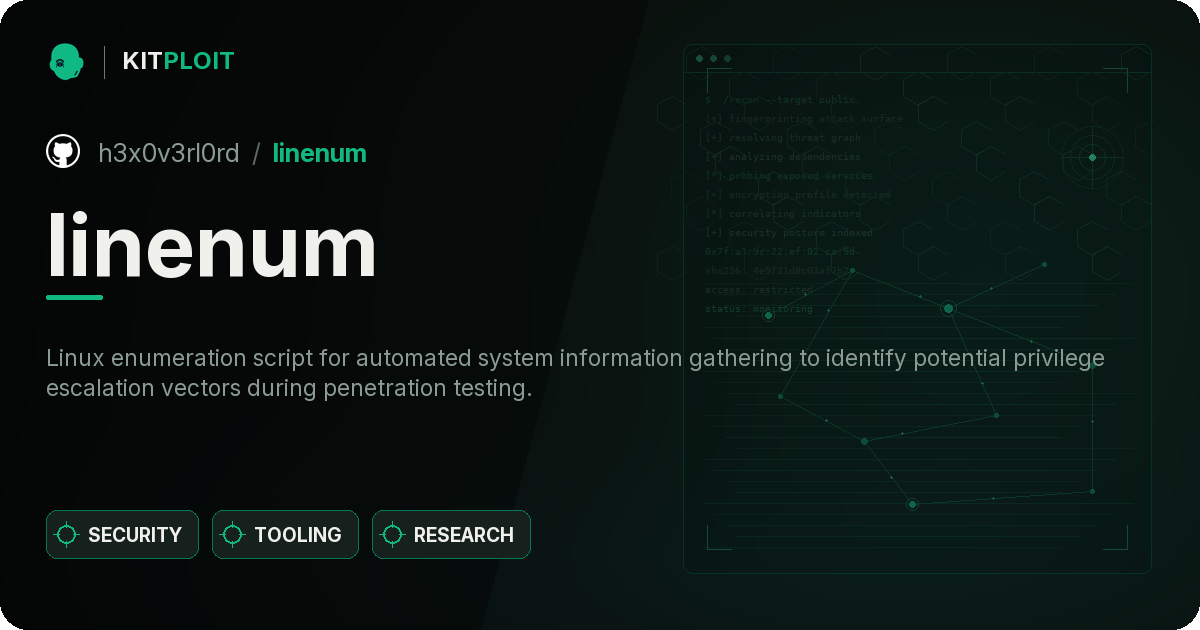Click the 'status: monitoring' terminal line
This screenshot has width=1200, height=630.
pyautogui.click(x=758, y=309)
